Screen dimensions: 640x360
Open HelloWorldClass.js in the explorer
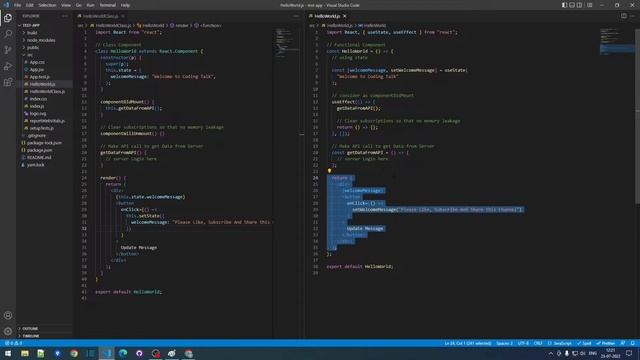(47, 91)
